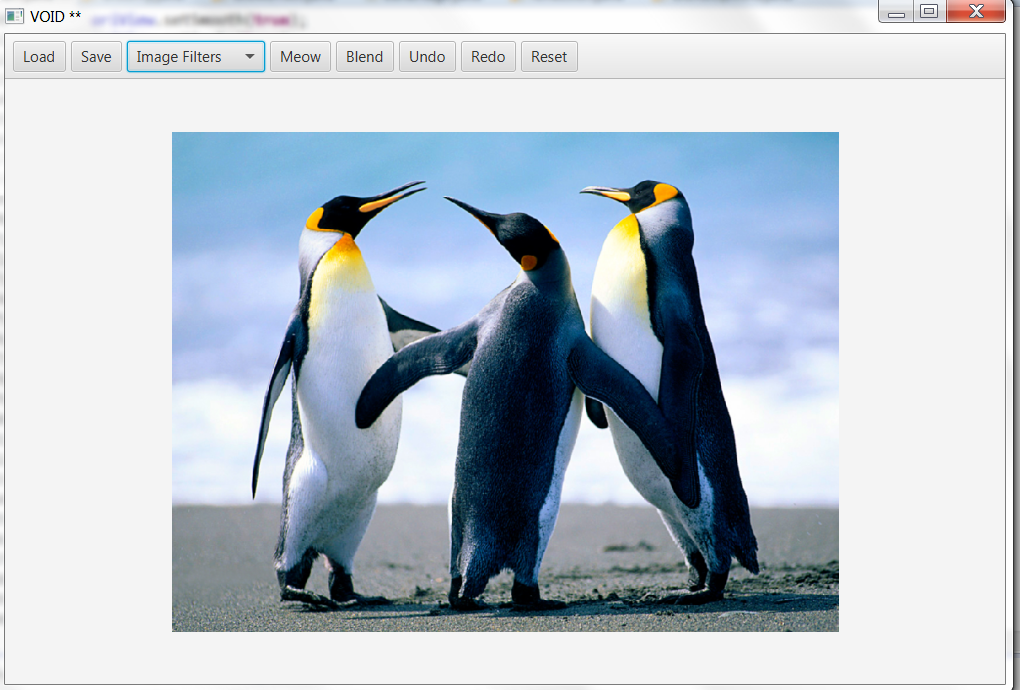Screen dimensions: 1020x690
Task: Close the VOID window
Action: click(x=976, y=11)
